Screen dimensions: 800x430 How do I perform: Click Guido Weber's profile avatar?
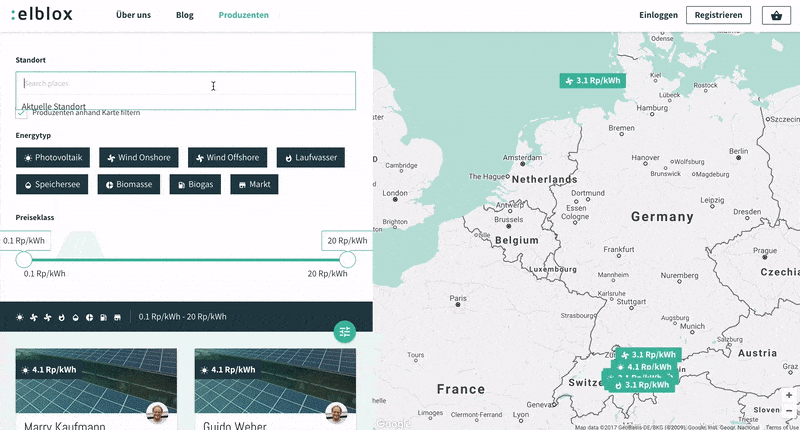(x=336, y=413)
